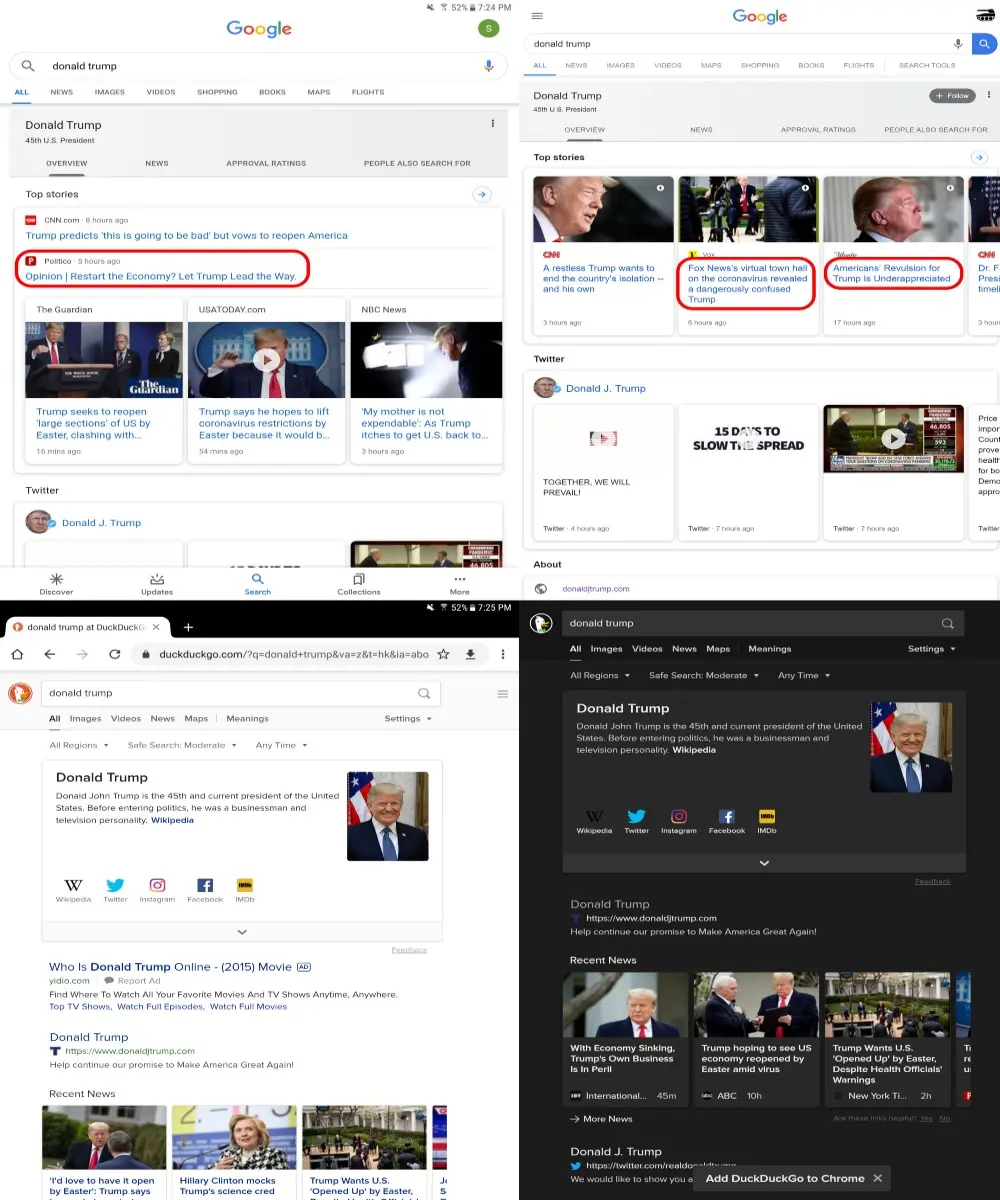
Task: Open the donaldjtrump.com link under About
Action: 596,589
